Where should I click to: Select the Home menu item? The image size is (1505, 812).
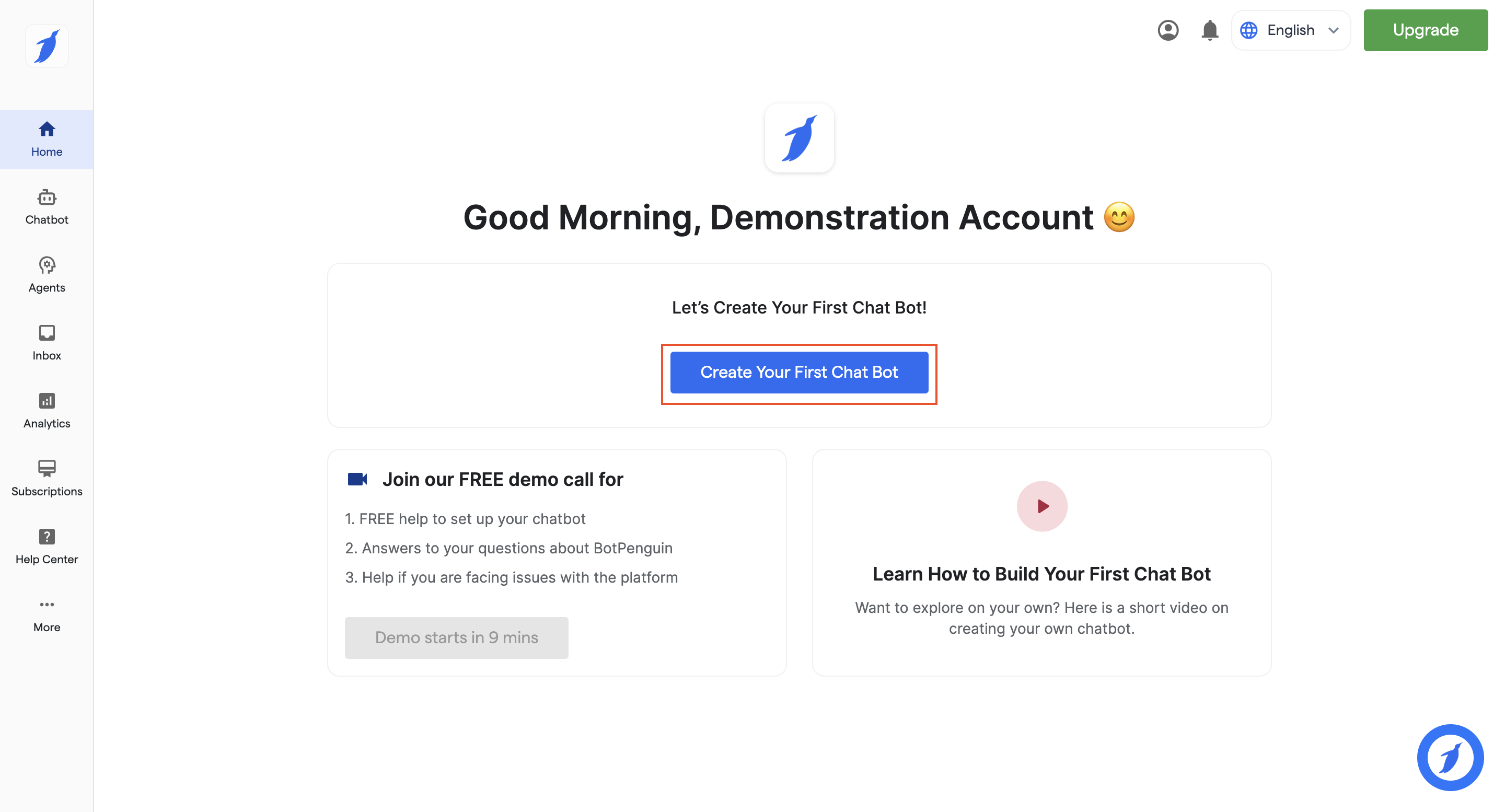tap(47, 139)
